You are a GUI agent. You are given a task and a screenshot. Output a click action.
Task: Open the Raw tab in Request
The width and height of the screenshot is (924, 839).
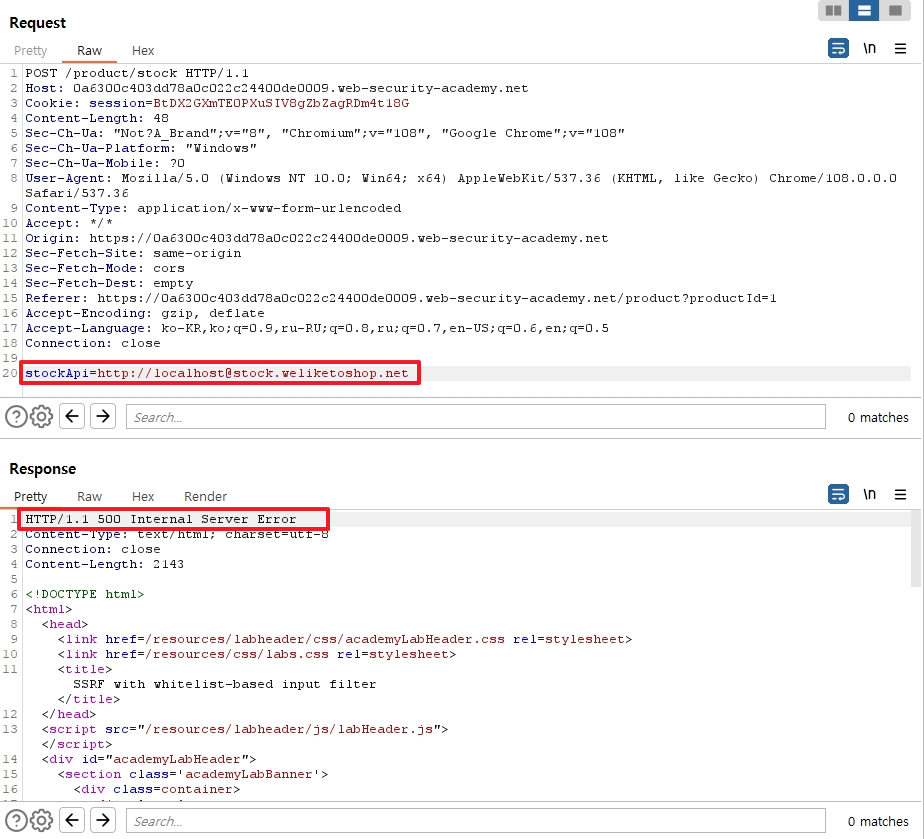[90, 51]
